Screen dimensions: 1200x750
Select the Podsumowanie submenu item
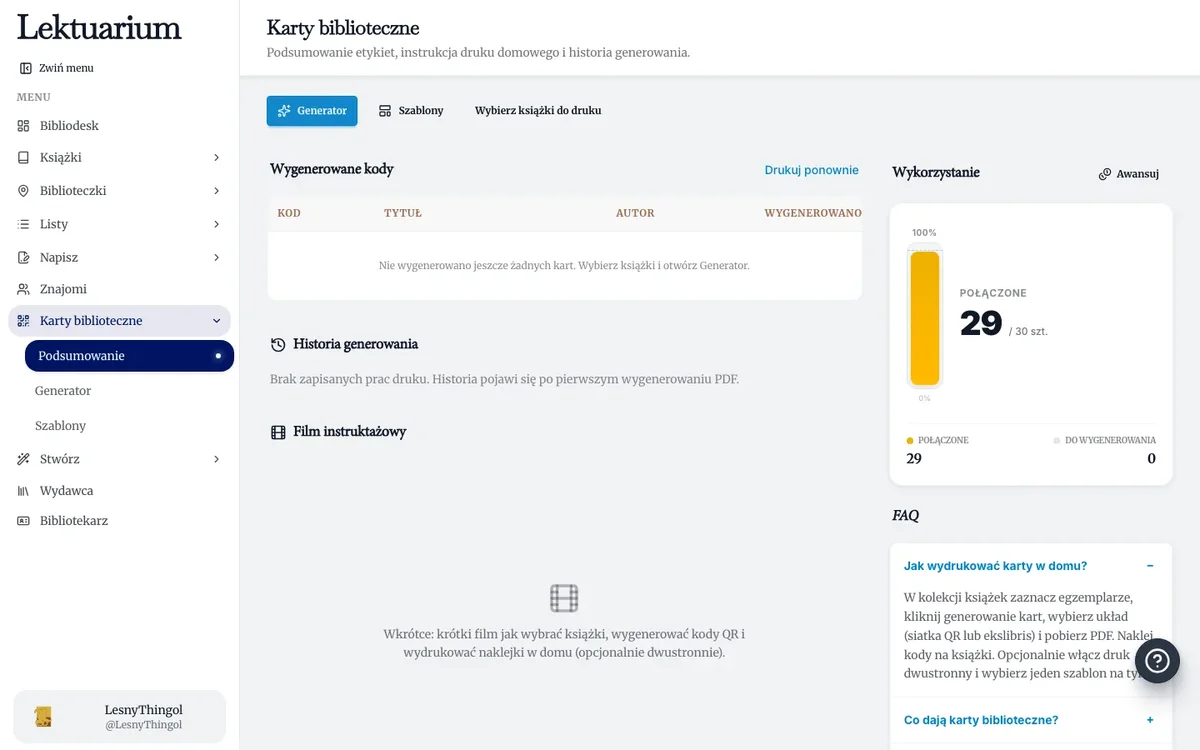tap(129, 356)
